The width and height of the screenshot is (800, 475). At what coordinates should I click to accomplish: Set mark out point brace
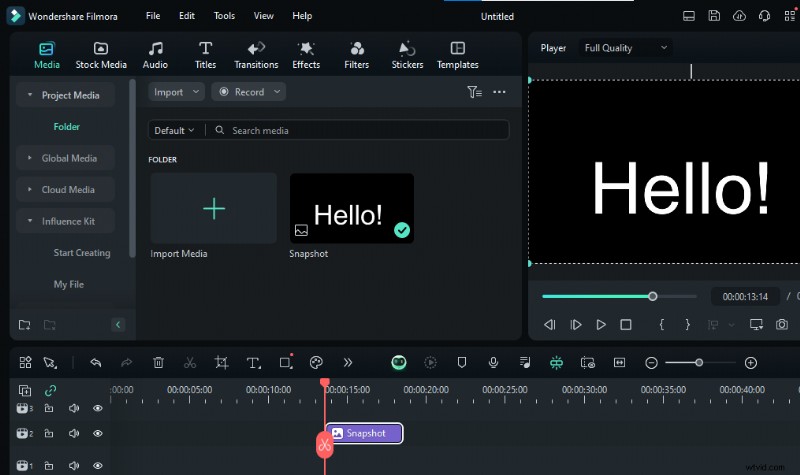coord(687,324)
